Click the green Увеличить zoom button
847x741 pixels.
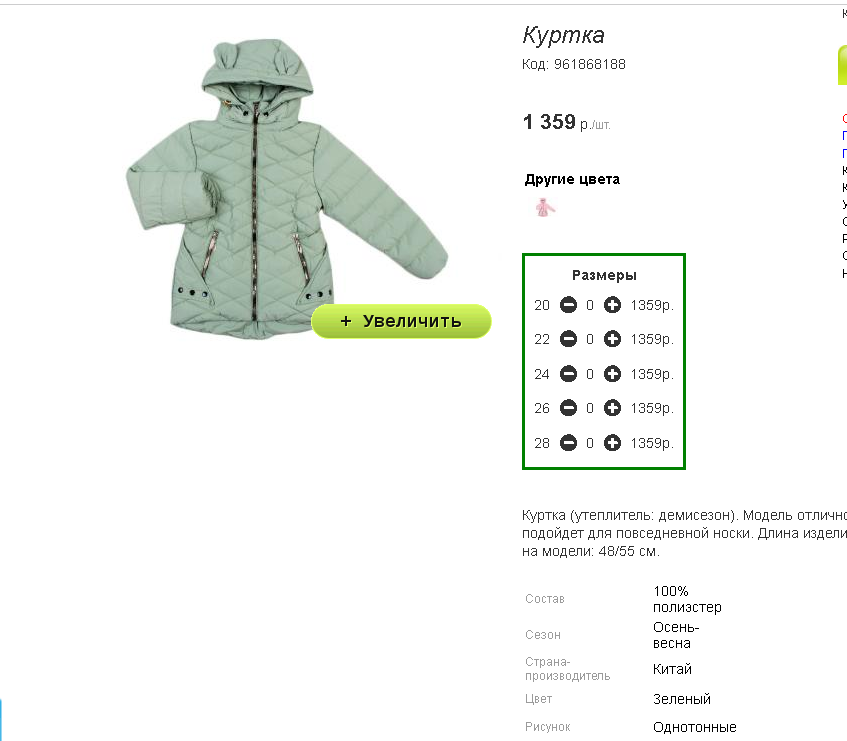[401, 321]
